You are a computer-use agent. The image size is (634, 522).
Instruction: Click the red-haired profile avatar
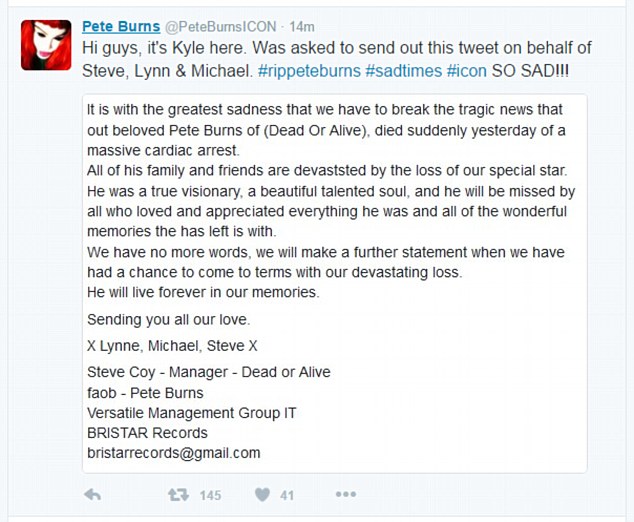(x=46, y=45)
